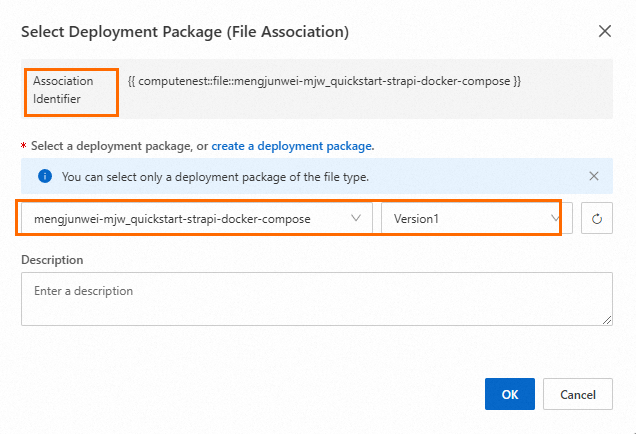This screenshot has height=434, width=636.
Task: Click the chevron of the package name dropdown
Action: click(x=356, y=218)
